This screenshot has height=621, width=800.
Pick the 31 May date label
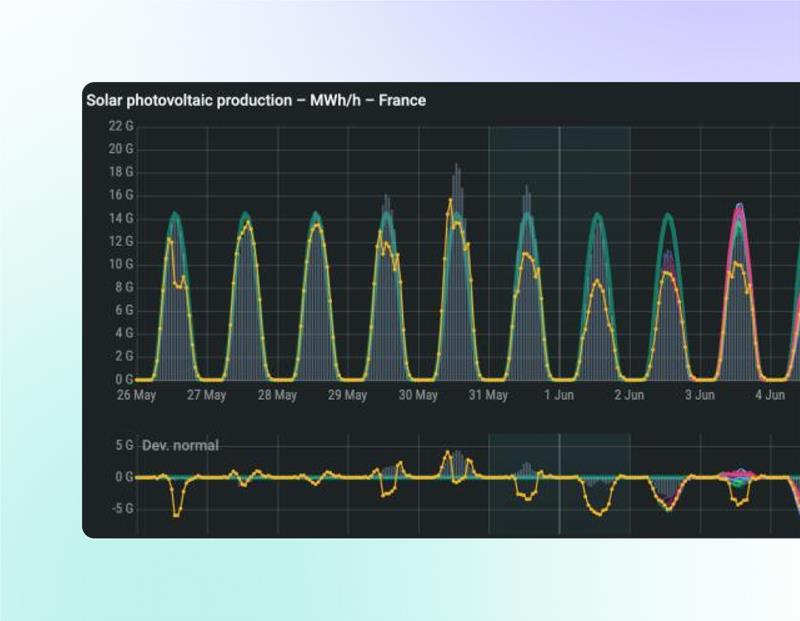488,395
